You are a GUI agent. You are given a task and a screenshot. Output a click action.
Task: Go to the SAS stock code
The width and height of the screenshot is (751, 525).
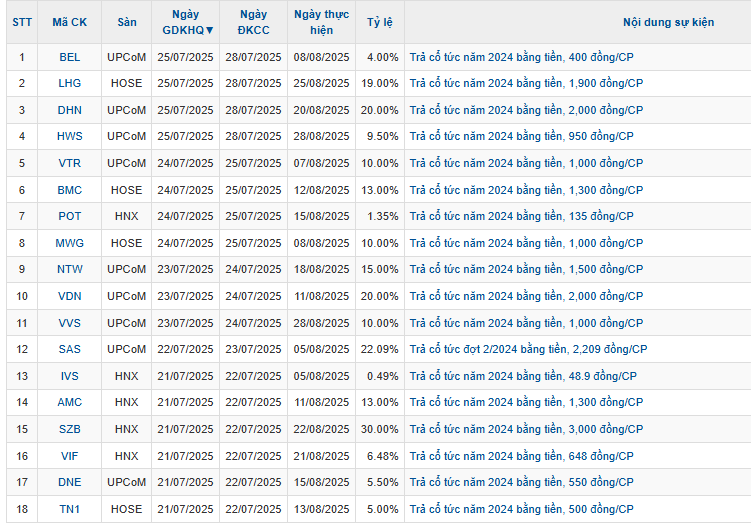click(x=69, y=349)
